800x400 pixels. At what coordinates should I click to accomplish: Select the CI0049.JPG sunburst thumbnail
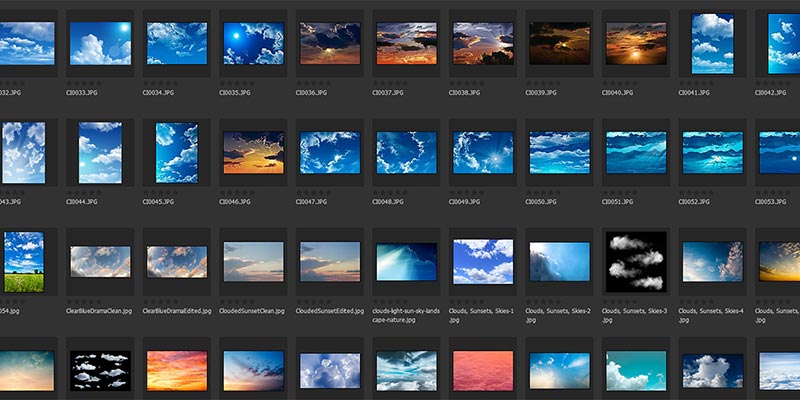(483, 153)
